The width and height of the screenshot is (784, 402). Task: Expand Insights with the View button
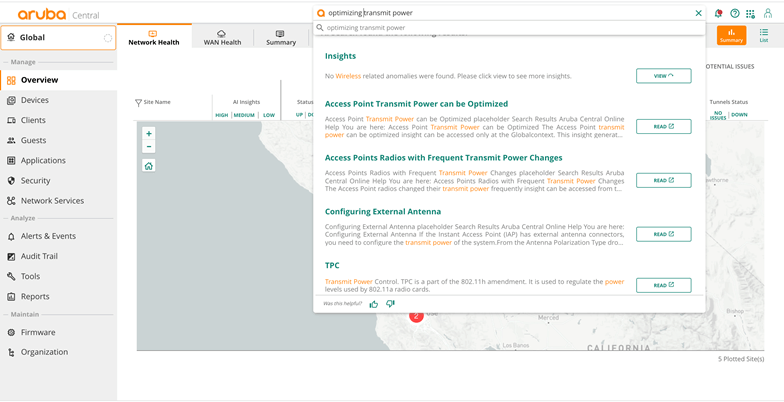click(x=663, y=76)
